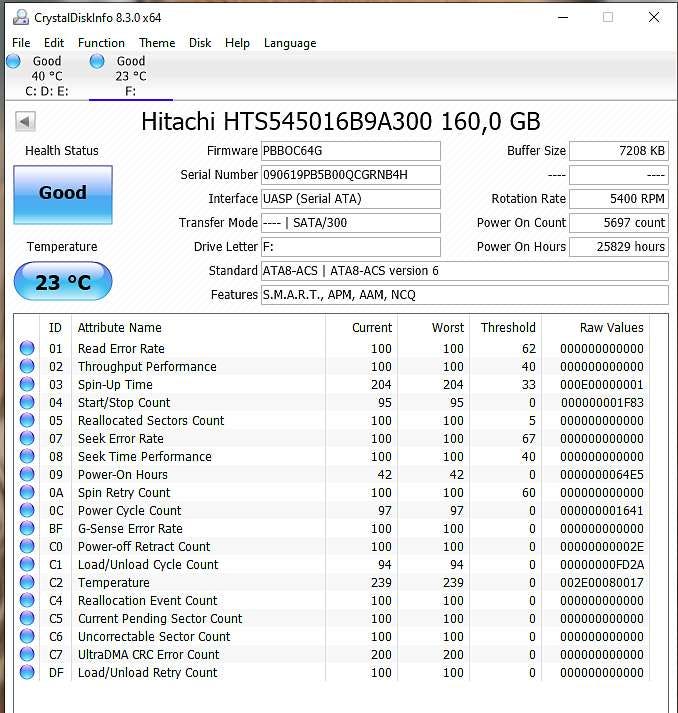
Task: Switch to the C: D: E: drive tab
Action: [x=45, y=77]
